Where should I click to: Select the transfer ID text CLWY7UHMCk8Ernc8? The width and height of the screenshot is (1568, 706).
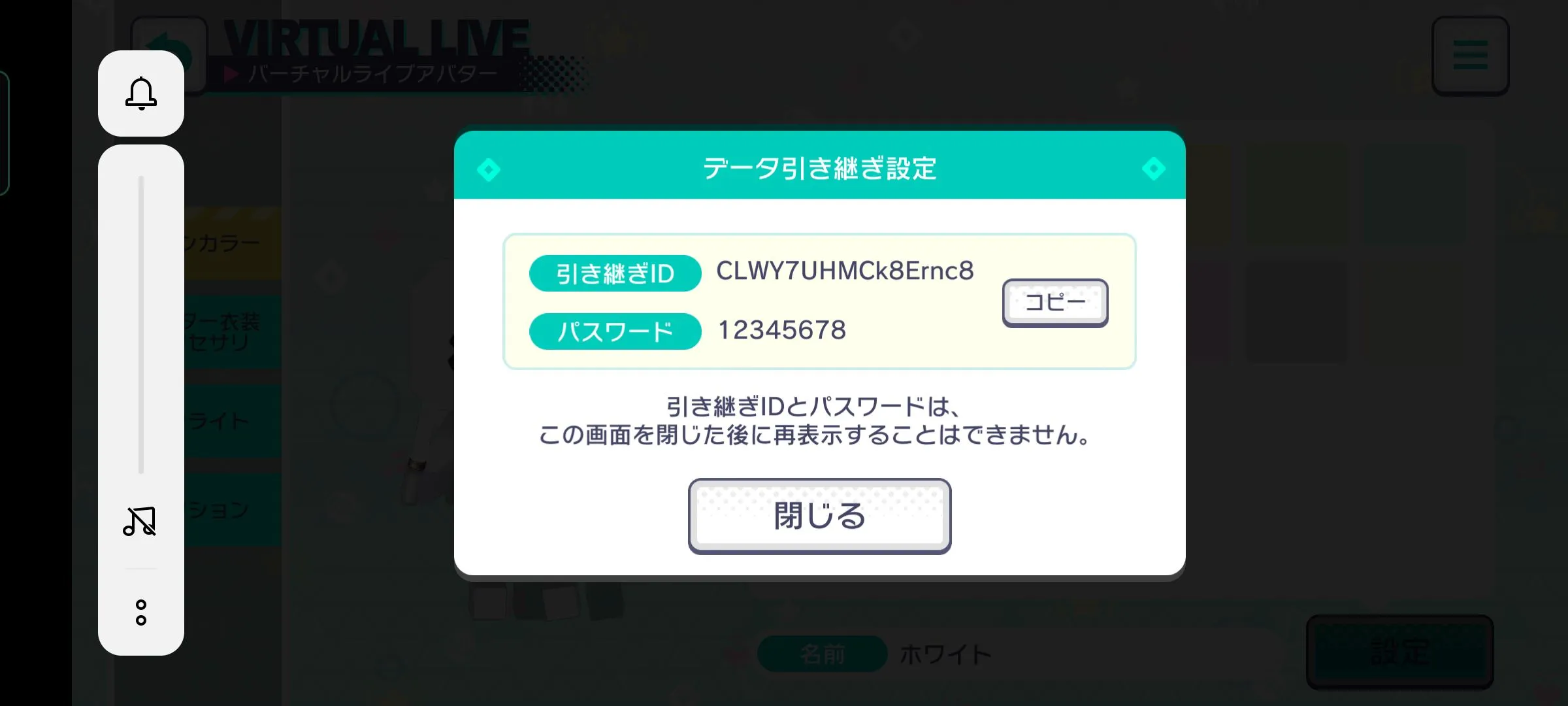click(x=845, y=271)
